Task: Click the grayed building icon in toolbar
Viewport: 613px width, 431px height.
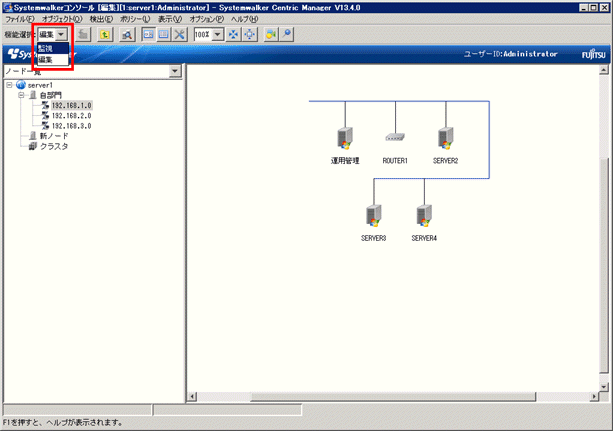Action: pyautogui.click(x=83, y=34)
